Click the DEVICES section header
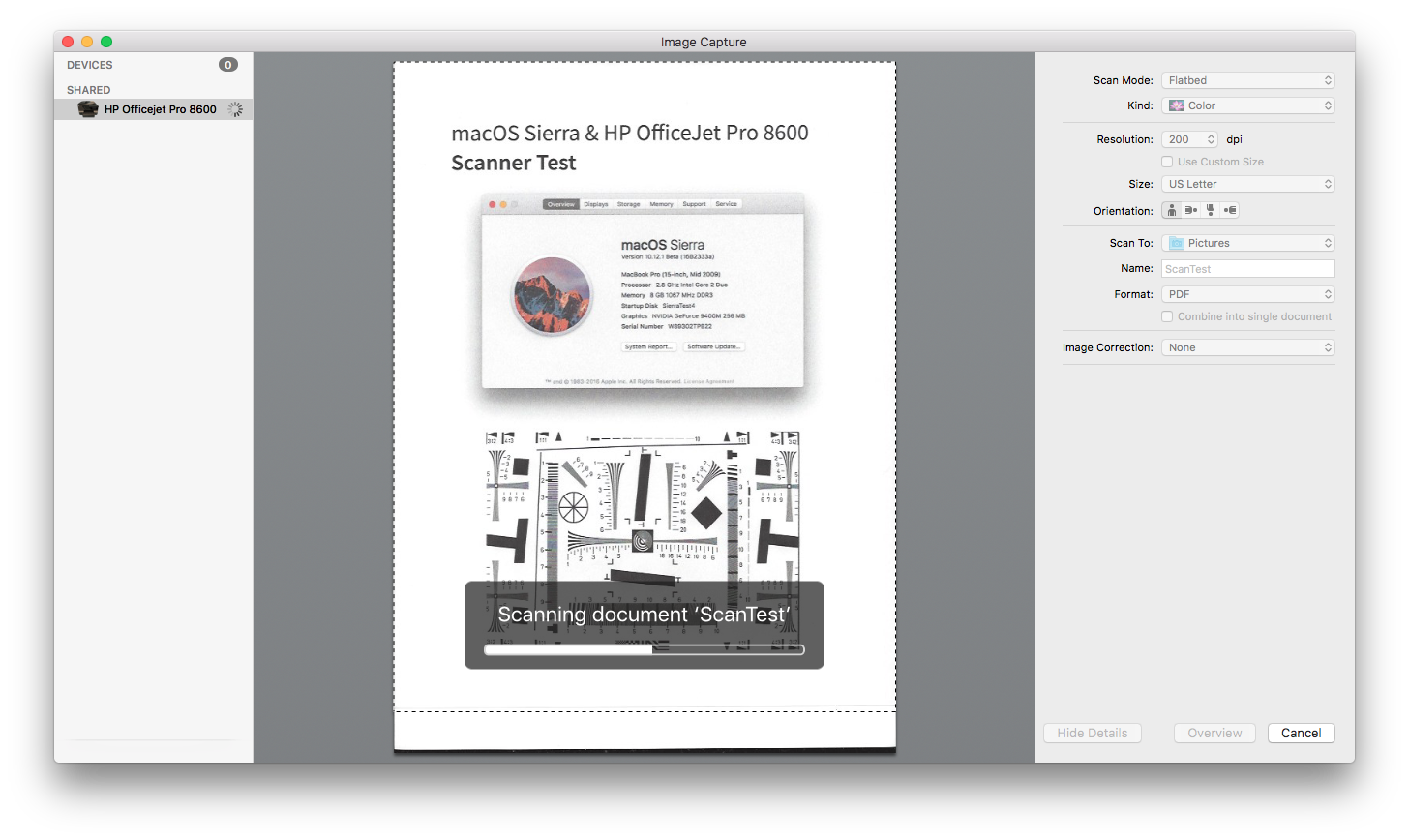This screenshot has height=840, width=1409. pyautogui.click(x=90, y=65)
